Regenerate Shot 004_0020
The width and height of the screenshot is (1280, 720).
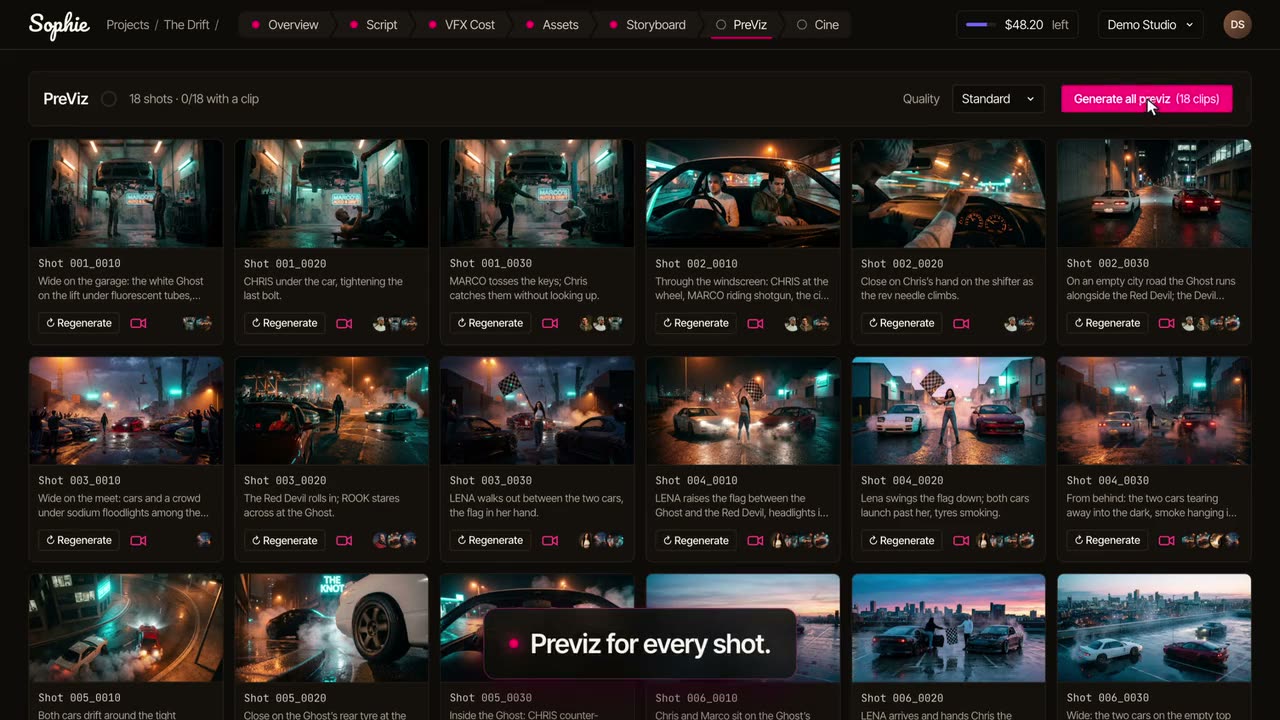pos(901,540)
